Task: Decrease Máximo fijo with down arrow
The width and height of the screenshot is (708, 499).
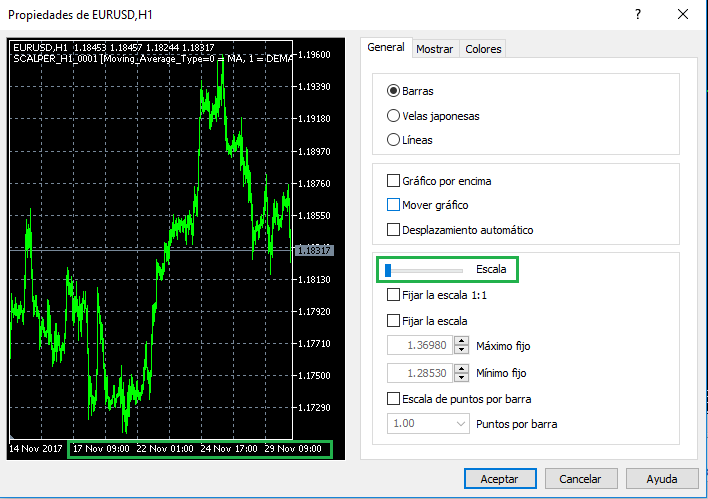Action: (461, 349)
